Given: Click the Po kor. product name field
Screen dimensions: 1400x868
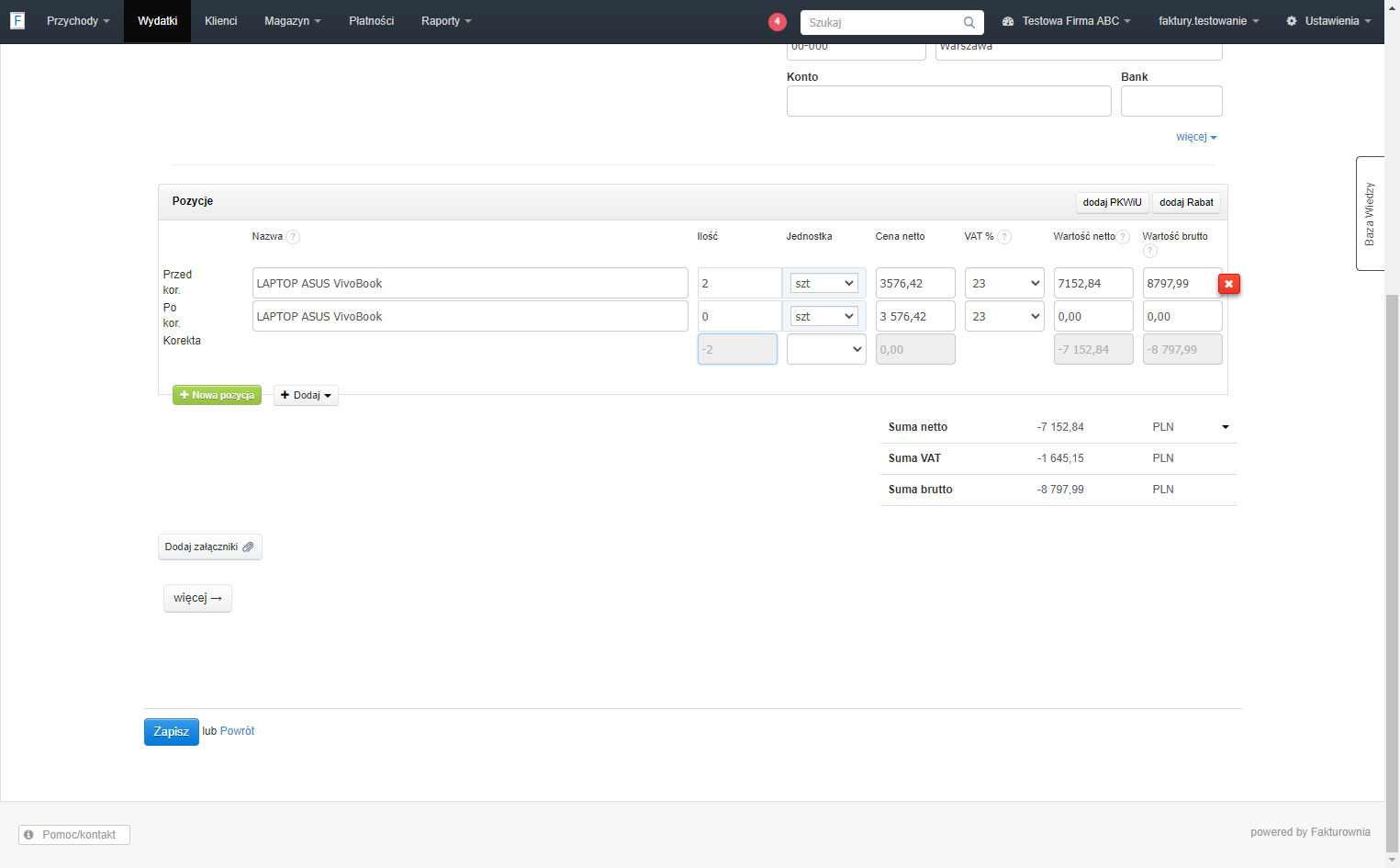Looking at the screenshot, I should [470, 316].
